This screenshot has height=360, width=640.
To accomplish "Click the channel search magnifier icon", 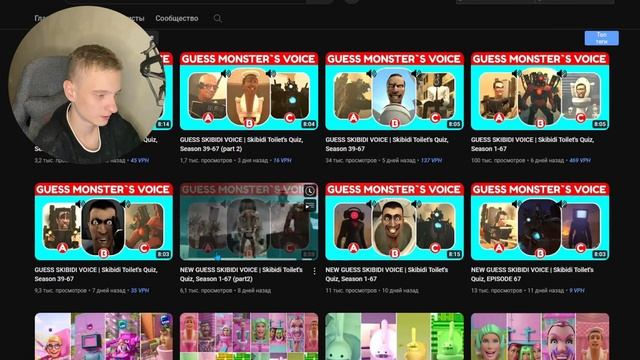I will pos(218,18).
